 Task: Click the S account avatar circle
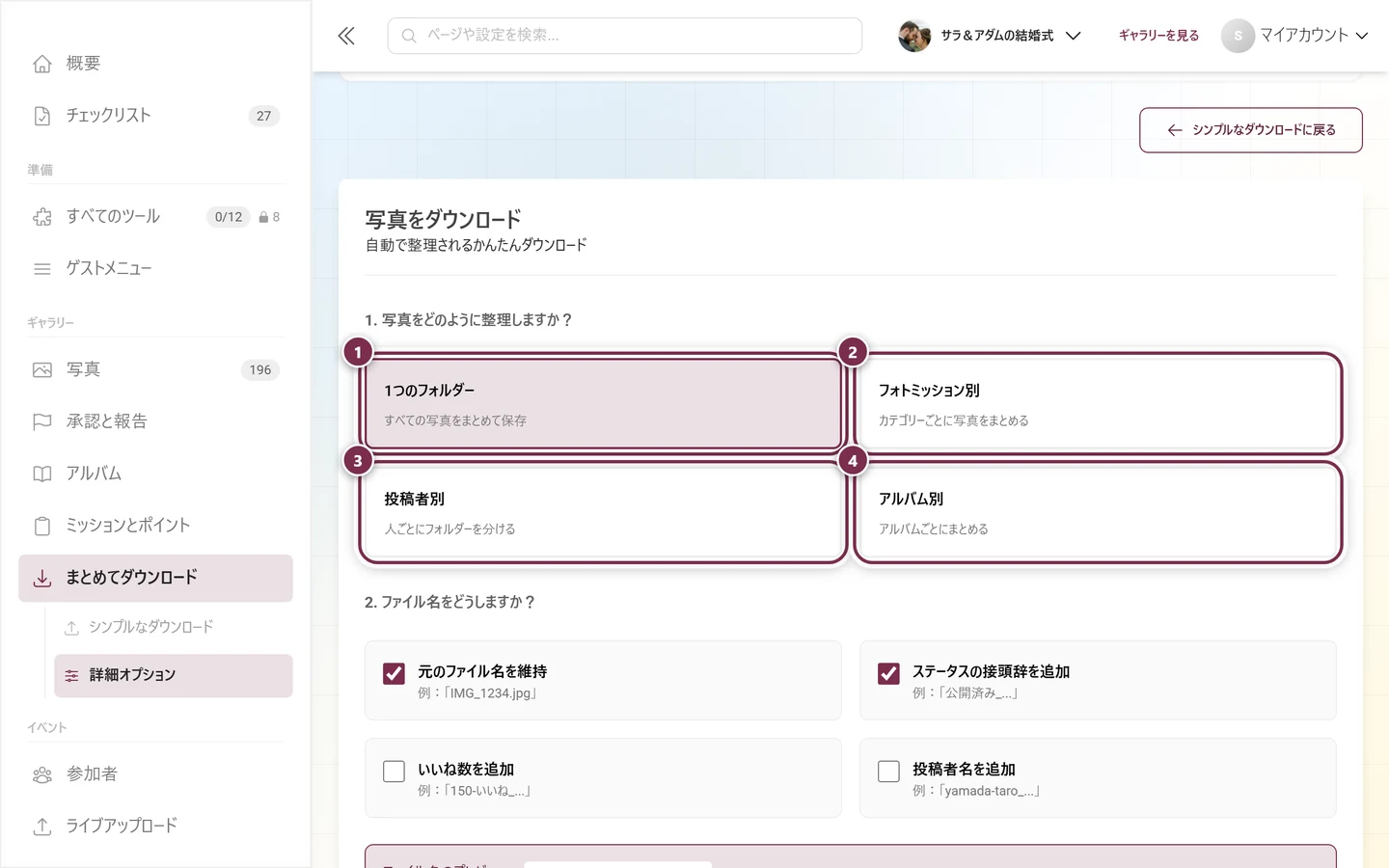point(1238,36)
